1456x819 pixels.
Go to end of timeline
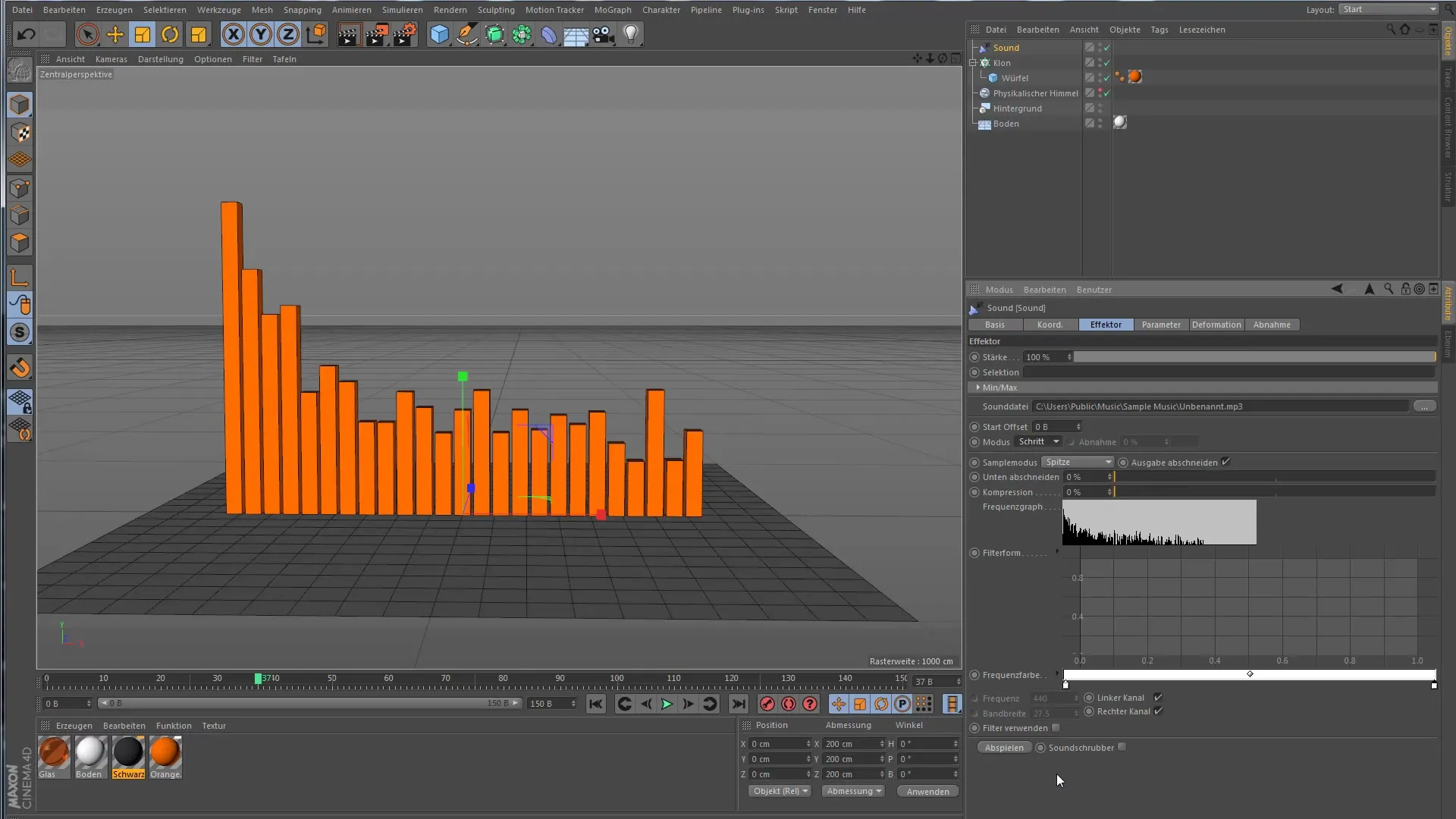pyautogui.click(x=739, y=704)
